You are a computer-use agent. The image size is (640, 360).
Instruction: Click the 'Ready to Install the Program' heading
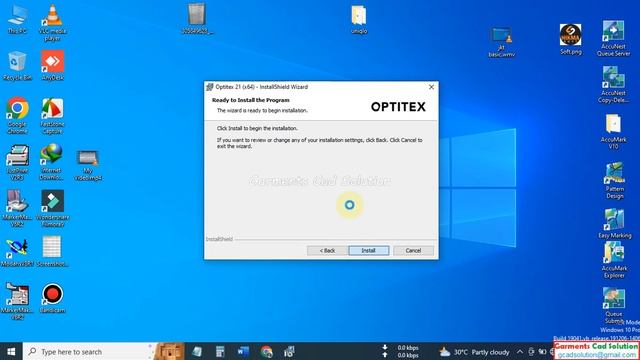[x=251, y=100]
